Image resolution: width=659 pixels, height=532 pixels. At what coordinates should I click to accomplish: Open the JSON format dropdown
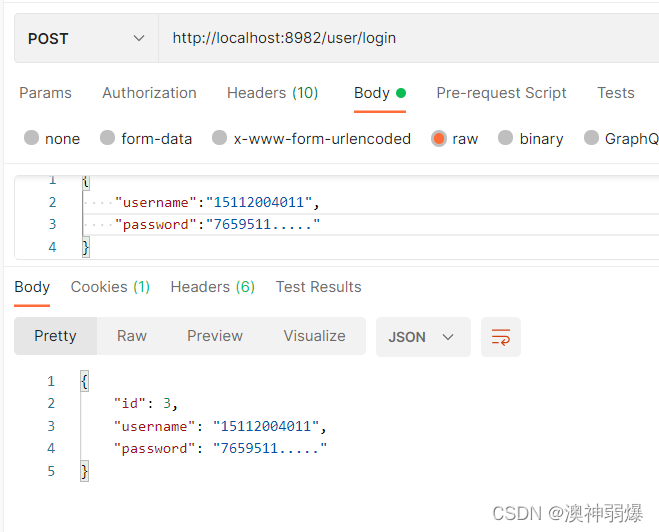(423, 337)
